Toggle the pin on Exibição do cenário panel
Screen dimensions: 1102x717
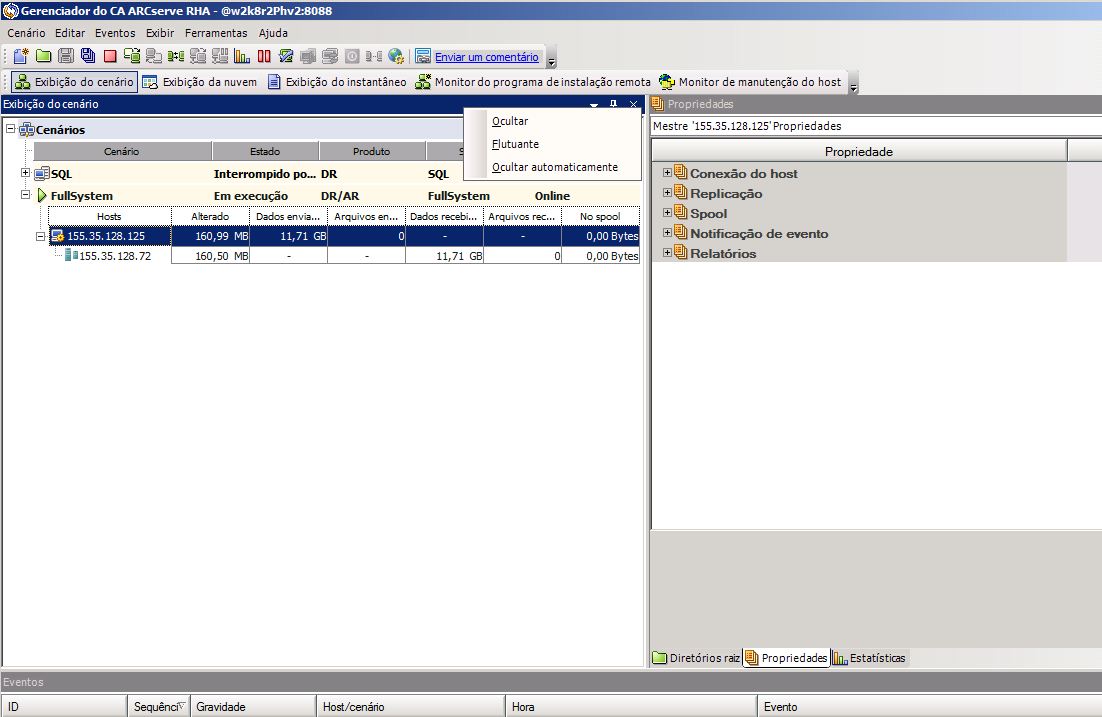[x=614, y=104]
